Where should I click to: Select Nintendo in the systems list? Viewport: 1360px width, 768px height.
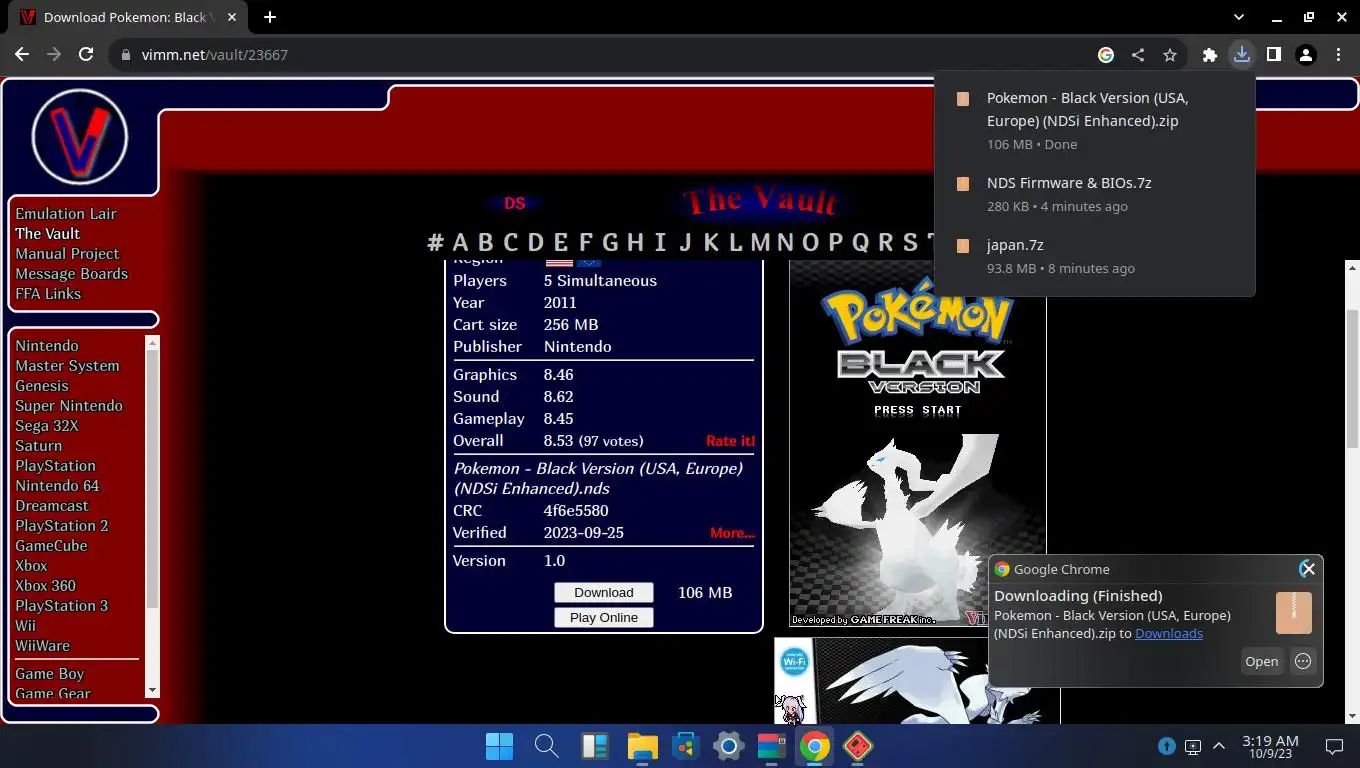pos(46,345)
